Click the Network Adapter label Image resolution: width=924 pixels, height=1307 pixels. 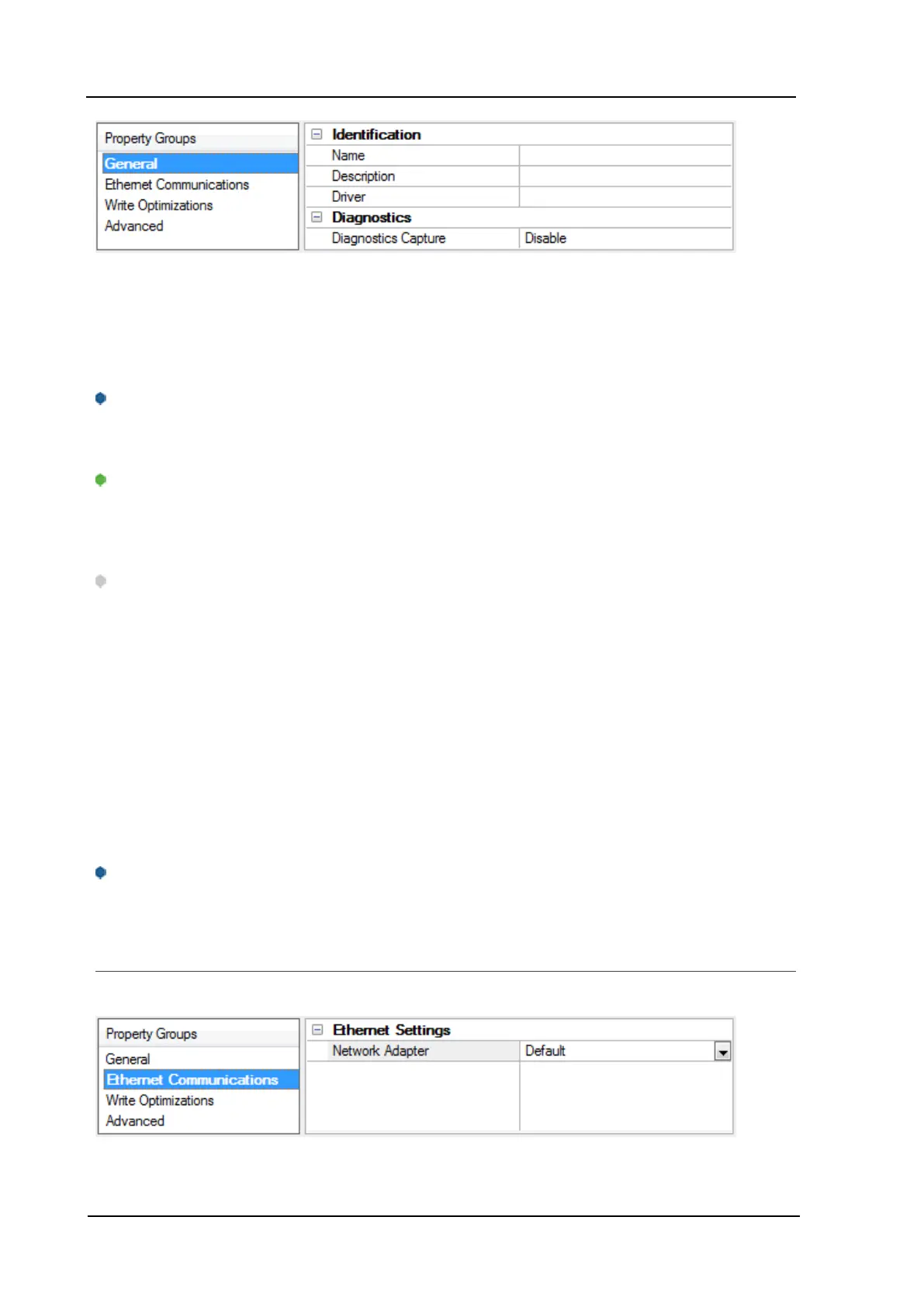tap(380, 1051)
